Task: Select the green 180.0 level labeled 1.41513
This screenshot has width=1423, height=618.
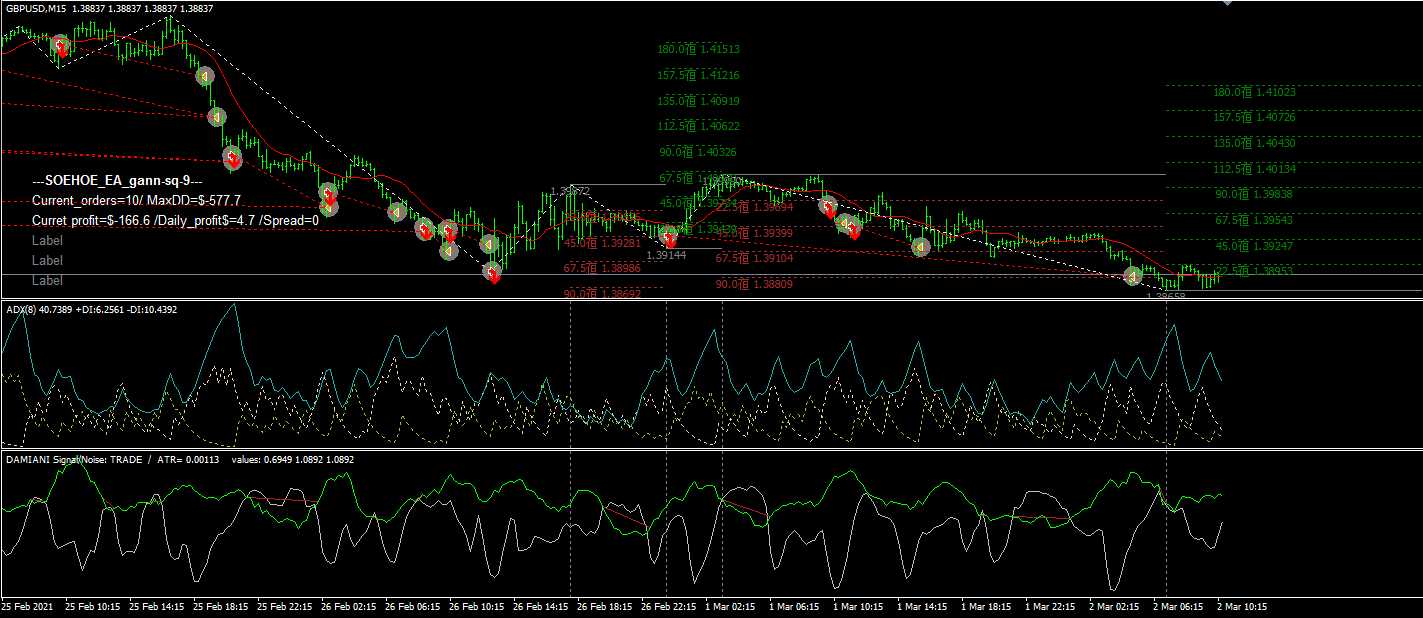Action: coord(698,49)
